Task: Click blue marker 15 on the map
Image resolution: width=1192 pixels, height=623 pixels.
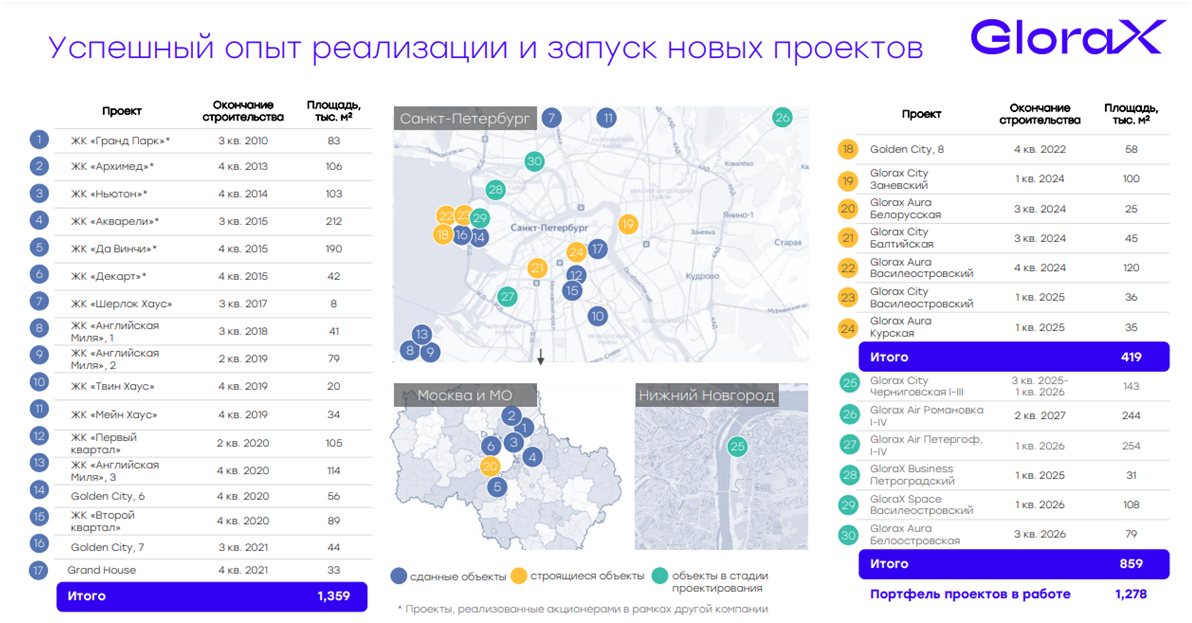Action: point(572,290)
